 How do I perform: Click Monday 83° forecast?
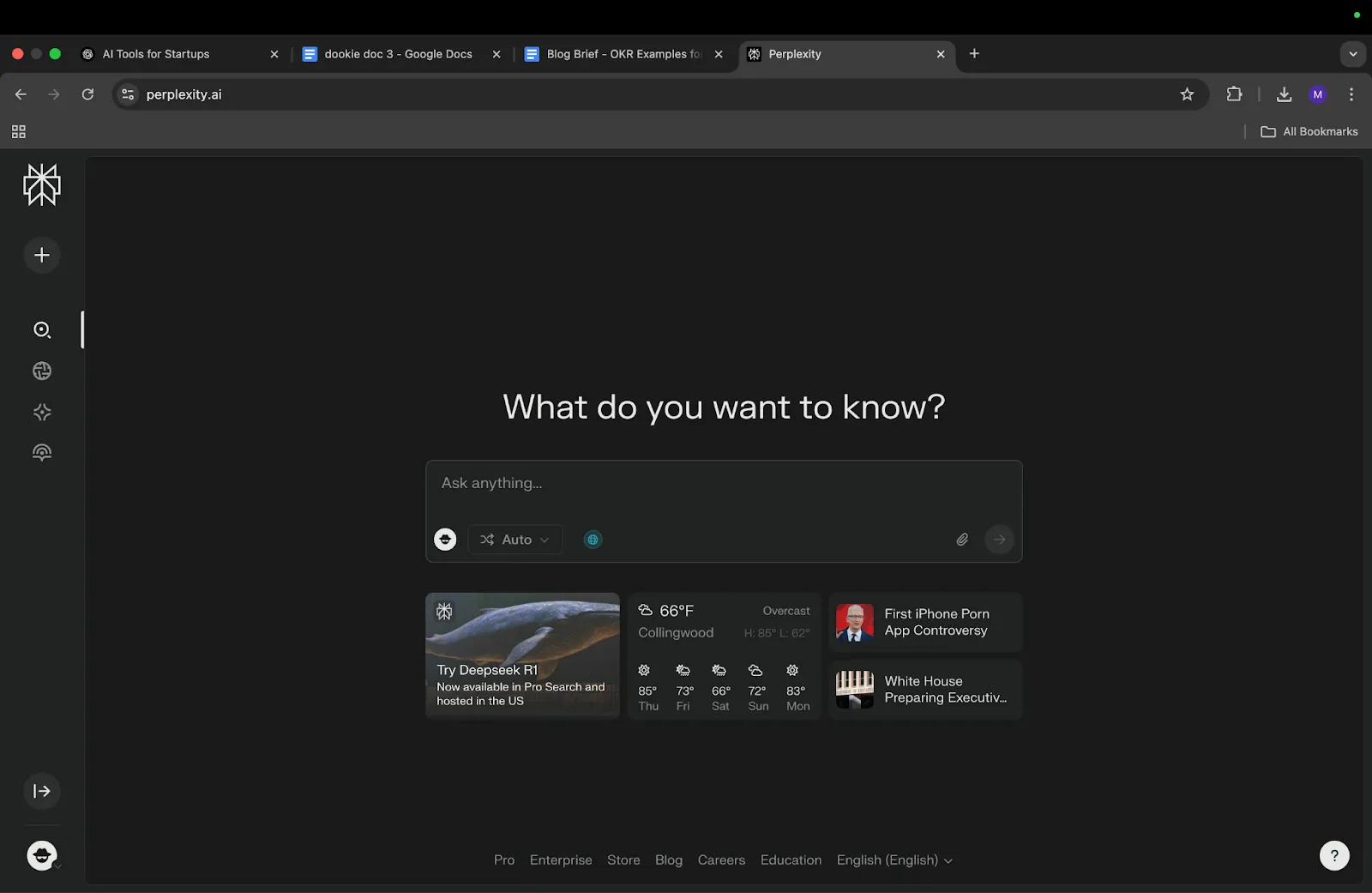coord(797,687)
